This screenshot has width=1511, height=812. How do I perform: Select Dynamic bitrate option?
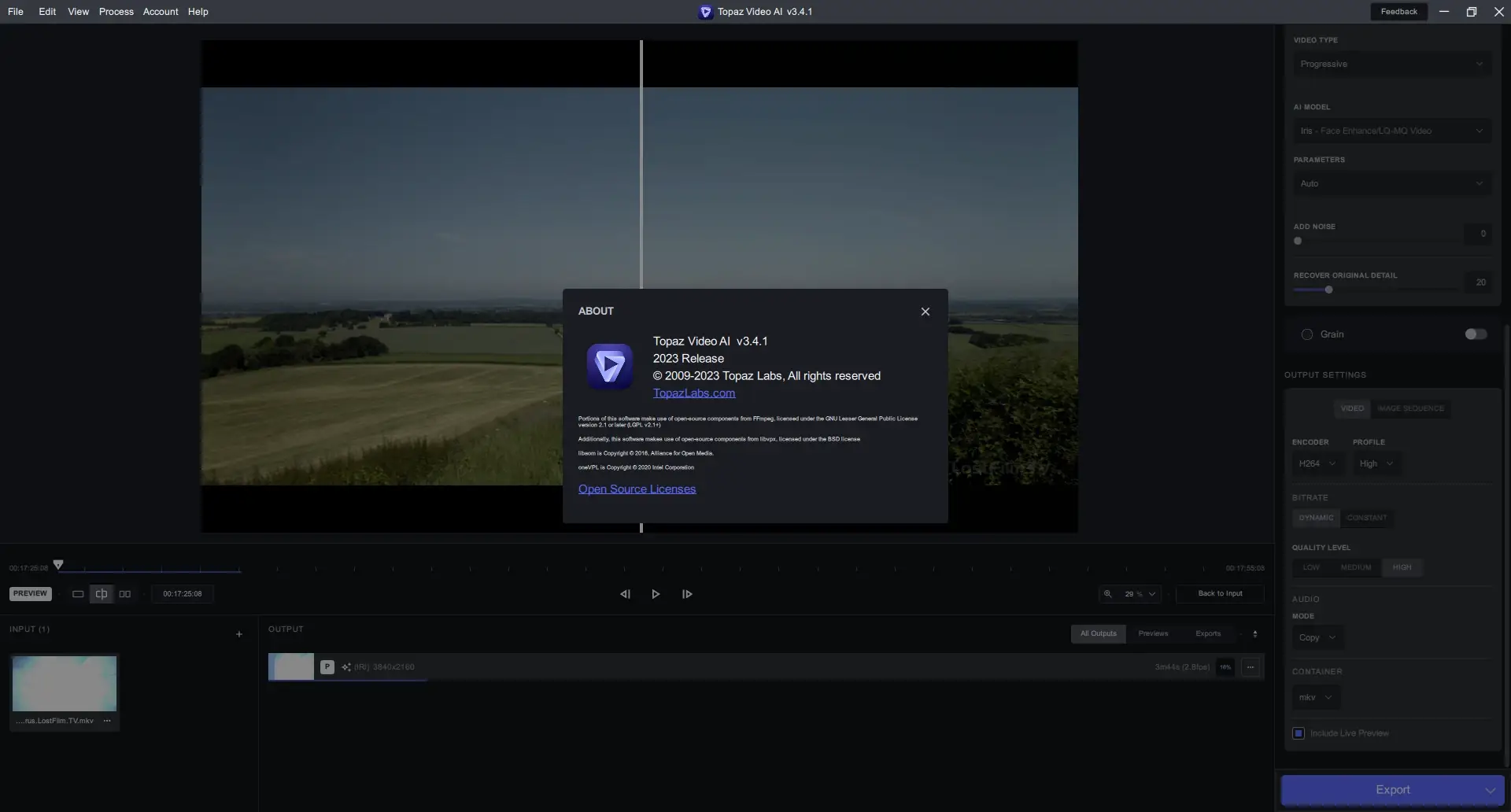1316,519
